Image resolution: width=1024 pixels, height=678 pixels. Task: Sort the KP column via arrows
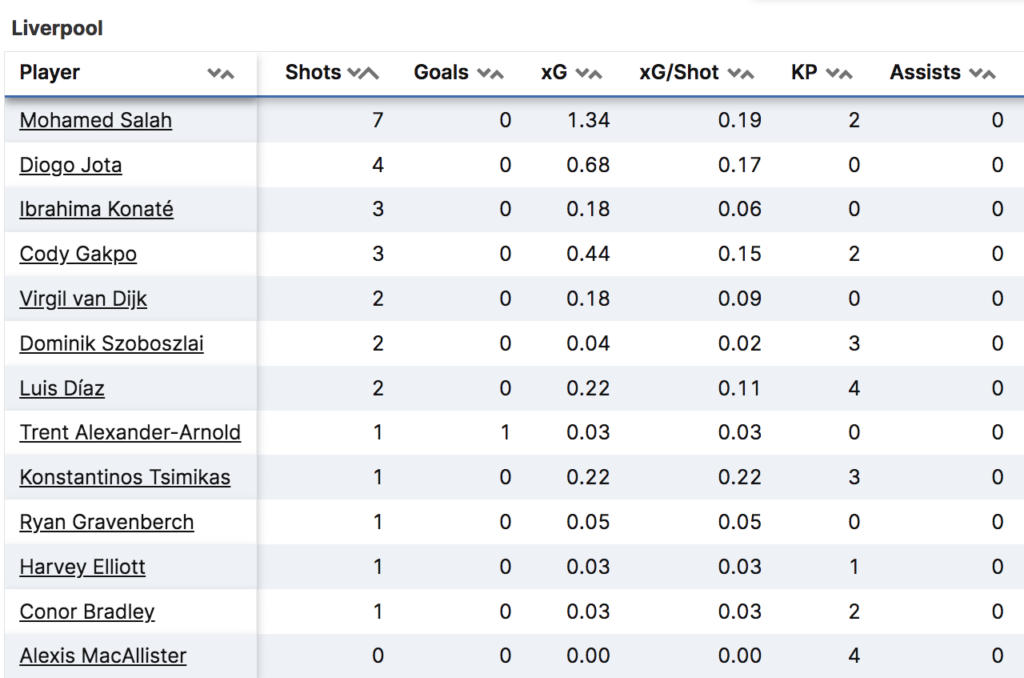coord(839,74)
